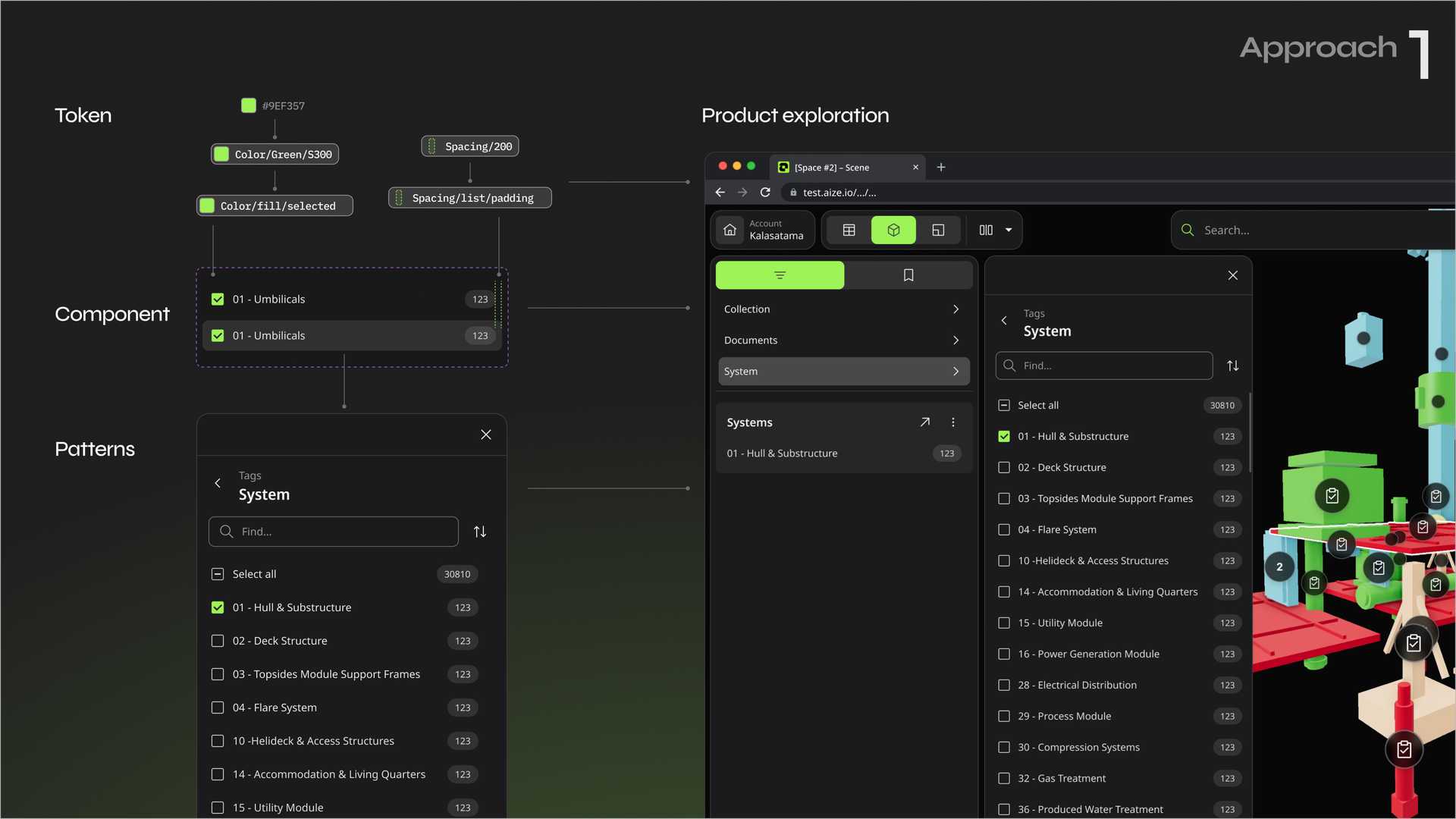Open the Systems card three-dot menu
Viewport: 1456px width, 819px height.
[x=953, y=422]
